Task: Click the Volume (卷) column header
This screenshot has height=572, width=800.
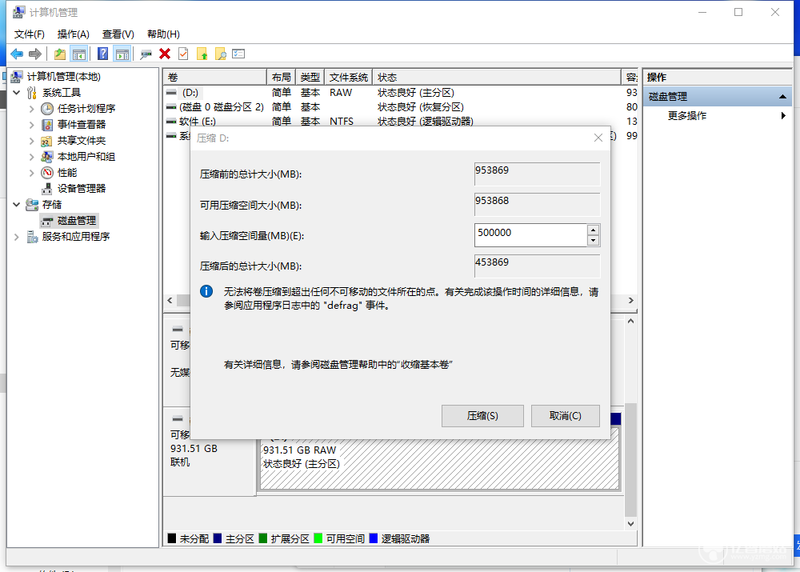Action: [x=215, y=78]
